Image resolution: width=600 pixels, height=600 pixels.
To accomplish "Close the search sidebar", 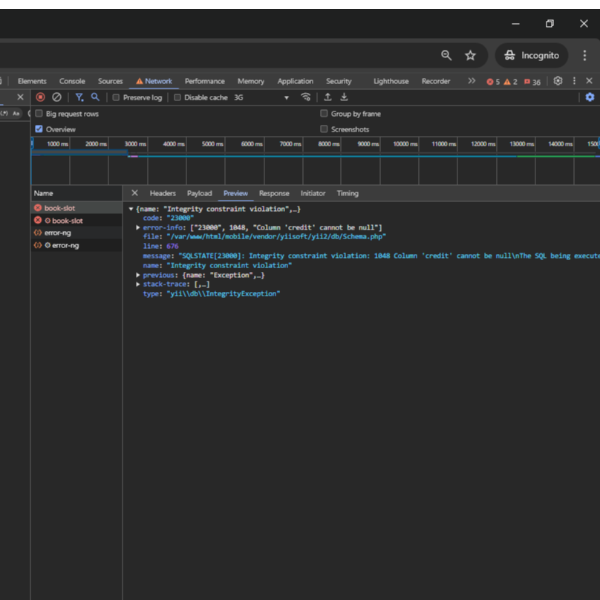I will 20,97.
